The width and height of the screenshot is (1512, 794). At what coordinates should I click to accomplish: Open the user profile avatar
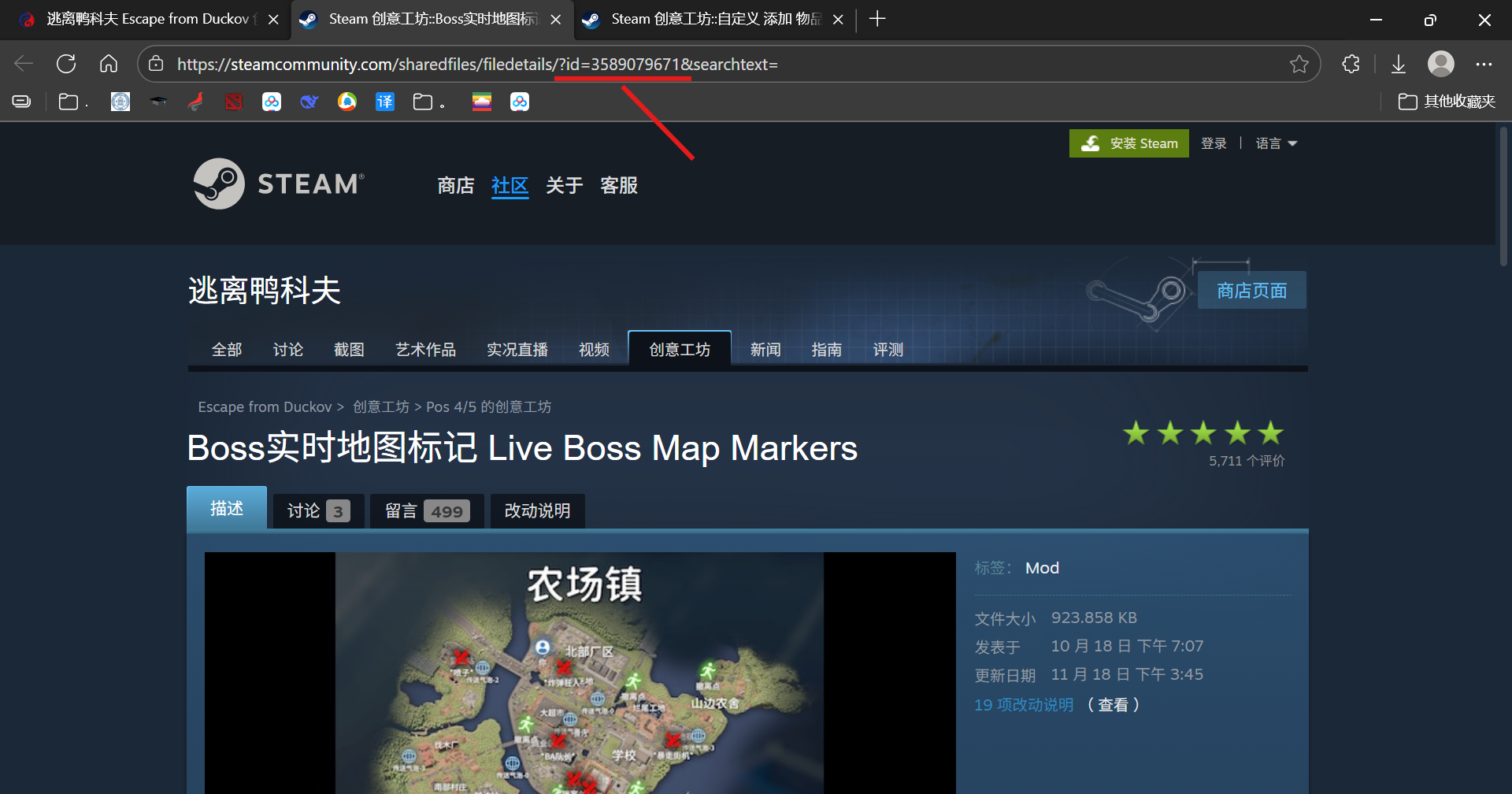pyautogui.click(x=1440, y=64)
